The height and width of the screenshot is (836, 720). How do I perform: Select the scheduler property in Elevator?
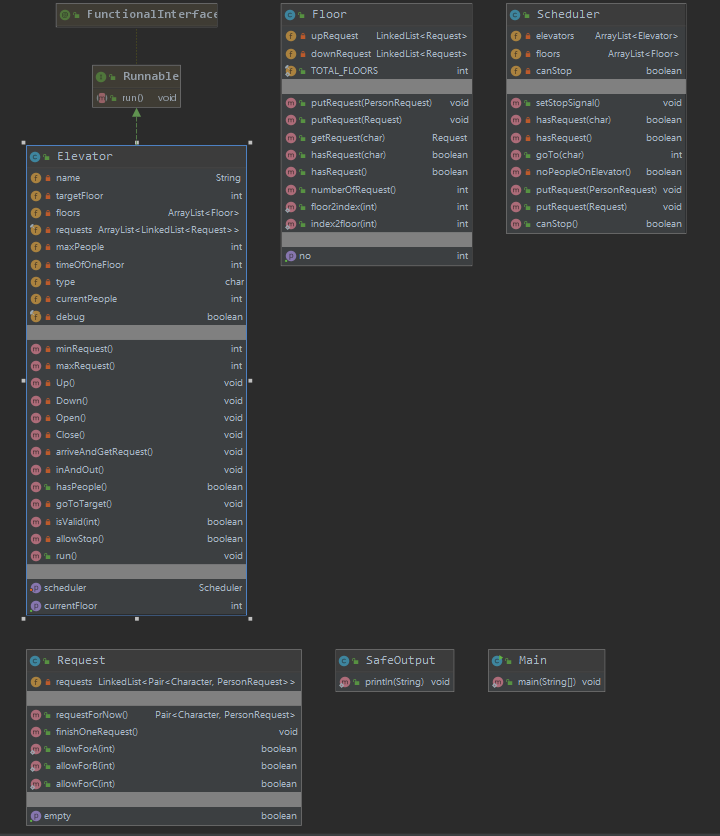click(65, 588)
